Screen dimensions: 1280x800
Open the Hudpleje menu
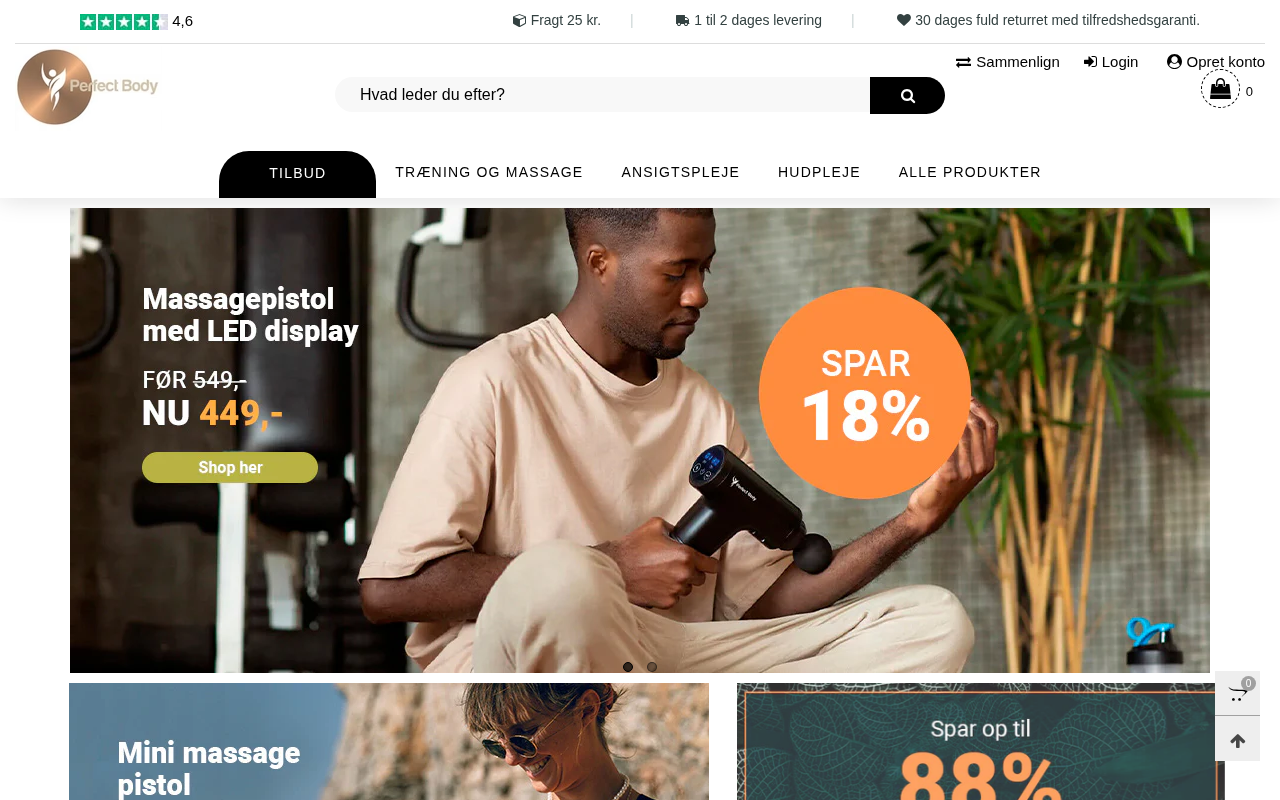coord(819,172)
